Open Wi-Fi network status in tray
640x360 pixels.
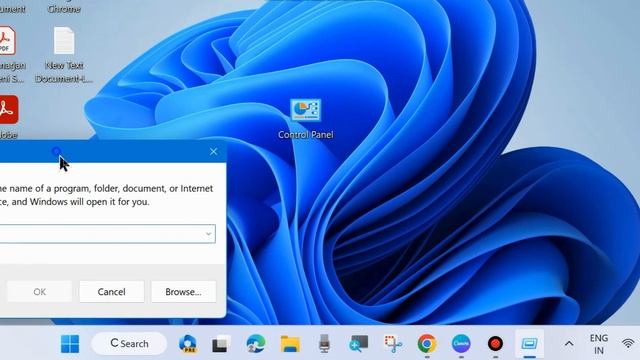629,344
